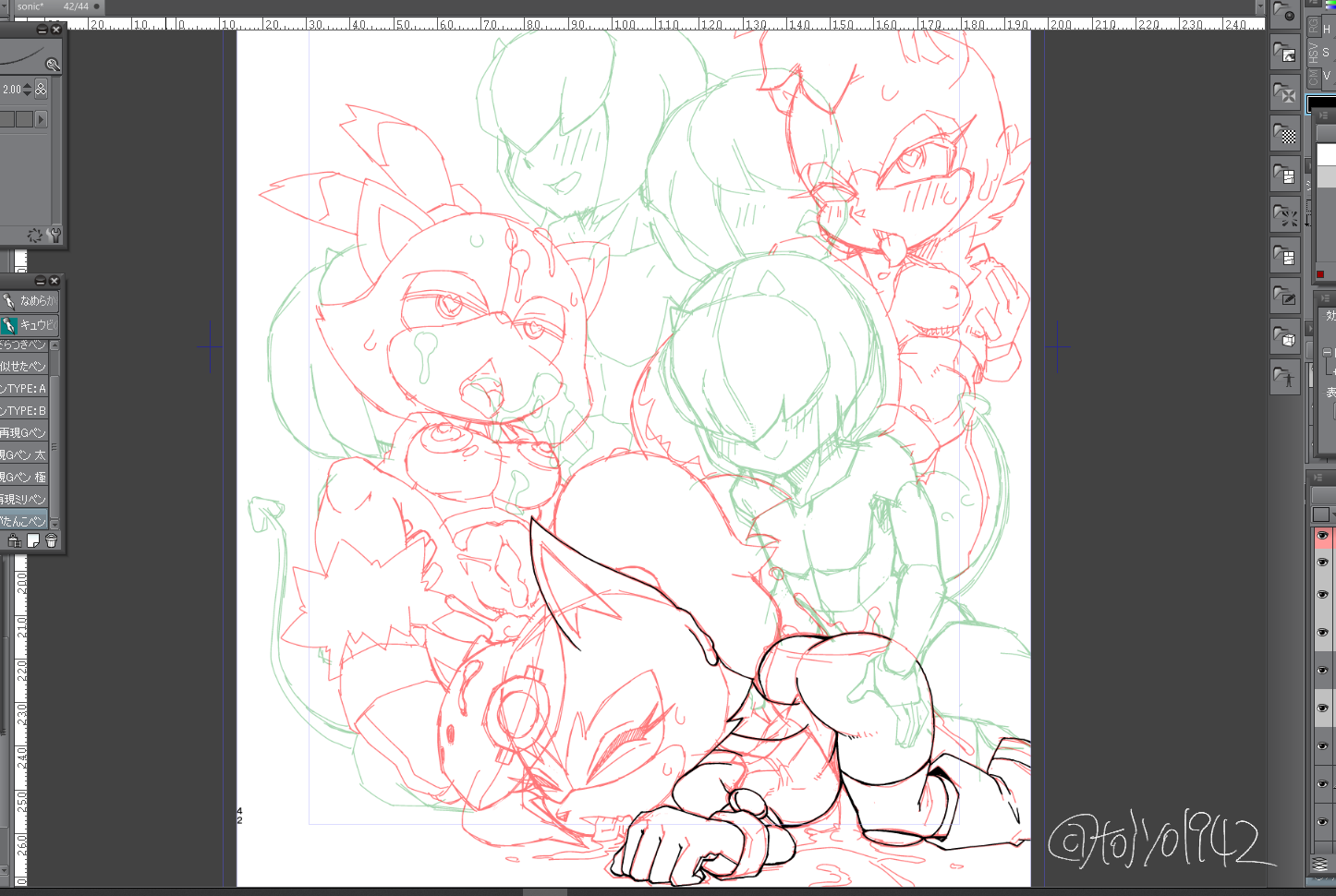Screen dimensions: 1336x896
Task: Open the material folder with the pencil badge
Action: click(1285, 296)
